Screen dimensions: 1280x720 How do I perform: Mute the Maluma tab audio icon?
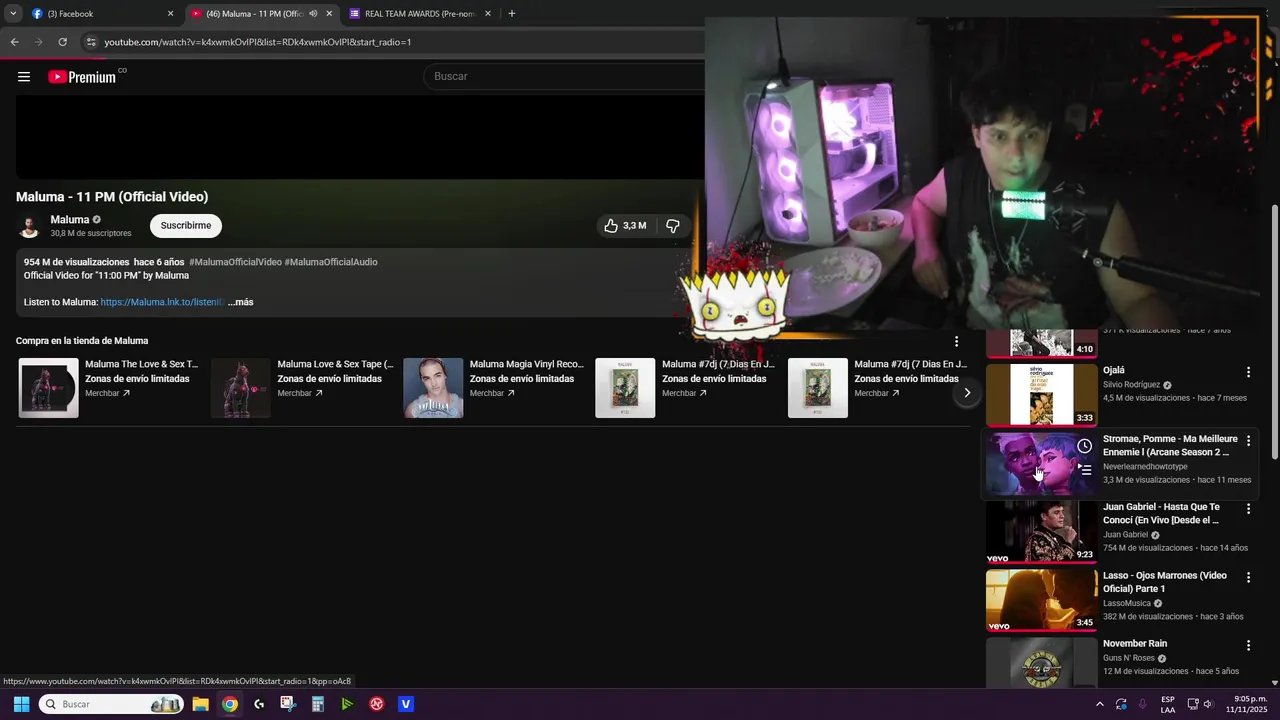tap(313, 14)
